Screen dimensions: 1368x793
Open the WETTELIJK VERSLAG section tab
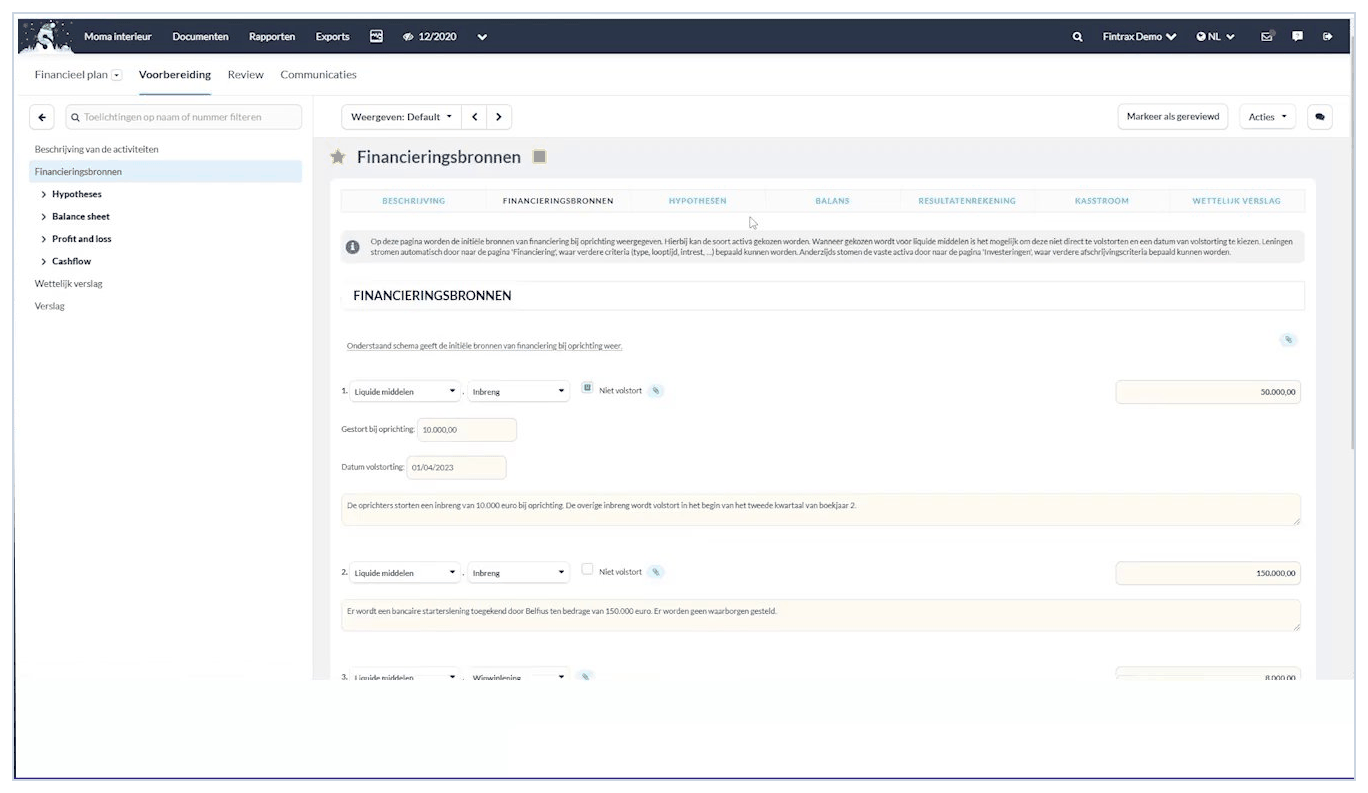click(x=1236, y=201)
